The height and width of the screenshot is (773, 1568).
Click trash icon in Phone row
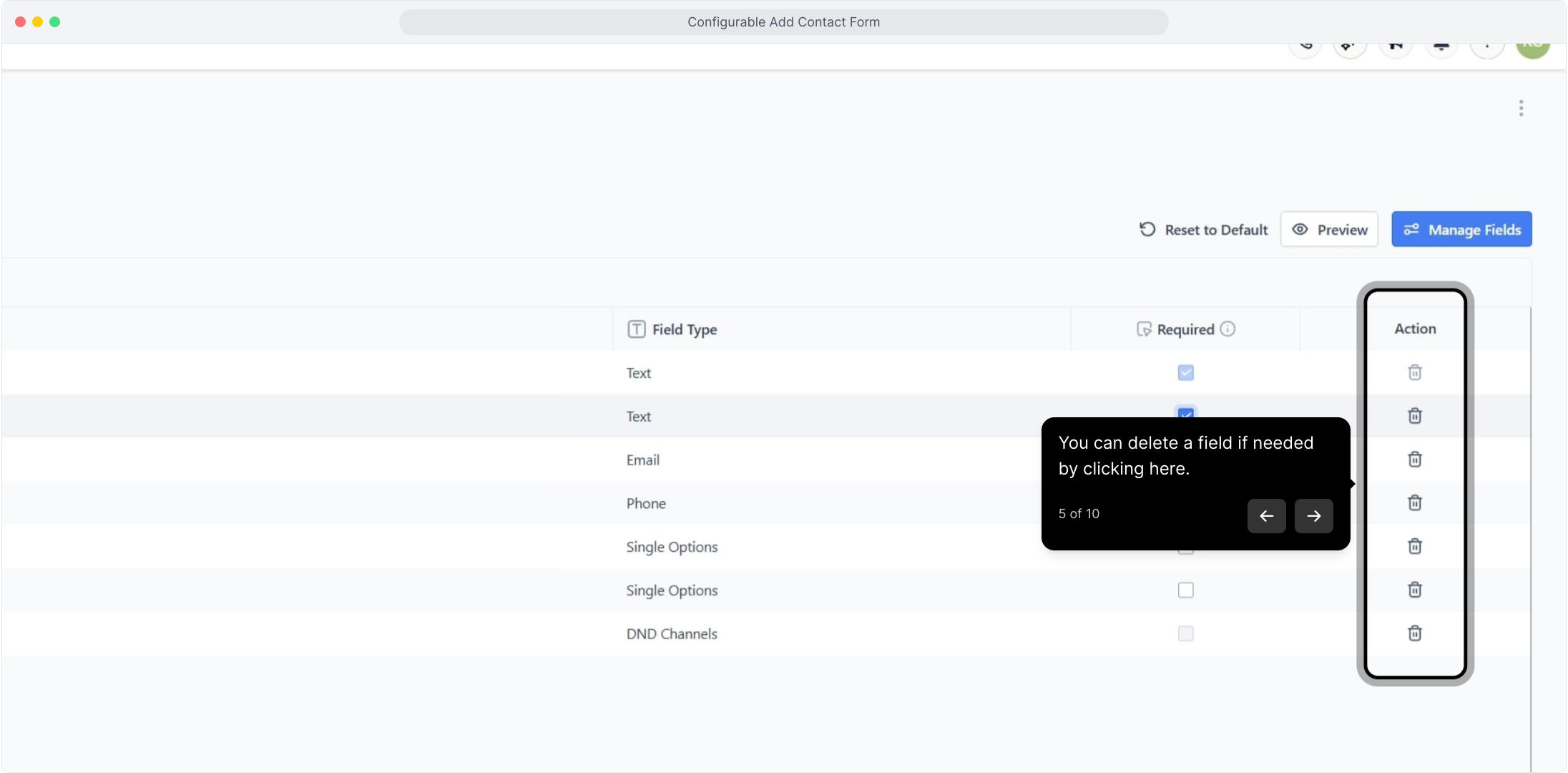(x=1414, y=503)
